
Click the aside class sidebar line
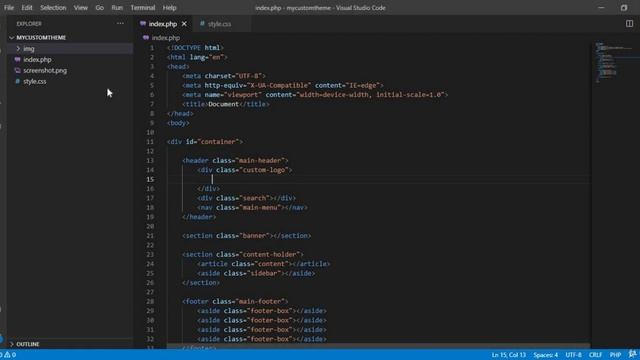coord(256,273)
